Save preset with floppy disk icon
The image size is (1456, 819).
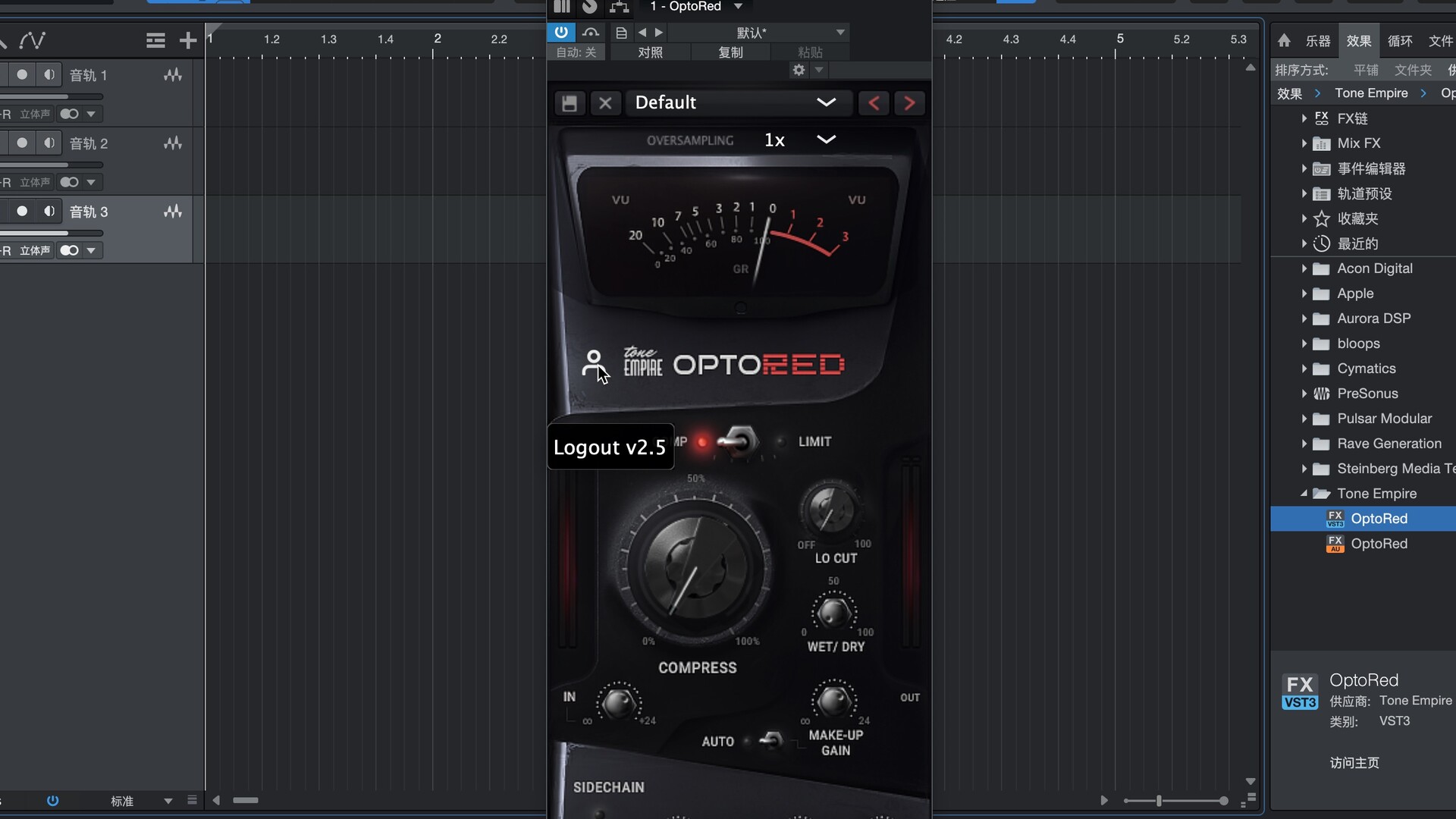pyautogui.click(x=570, y=103)
